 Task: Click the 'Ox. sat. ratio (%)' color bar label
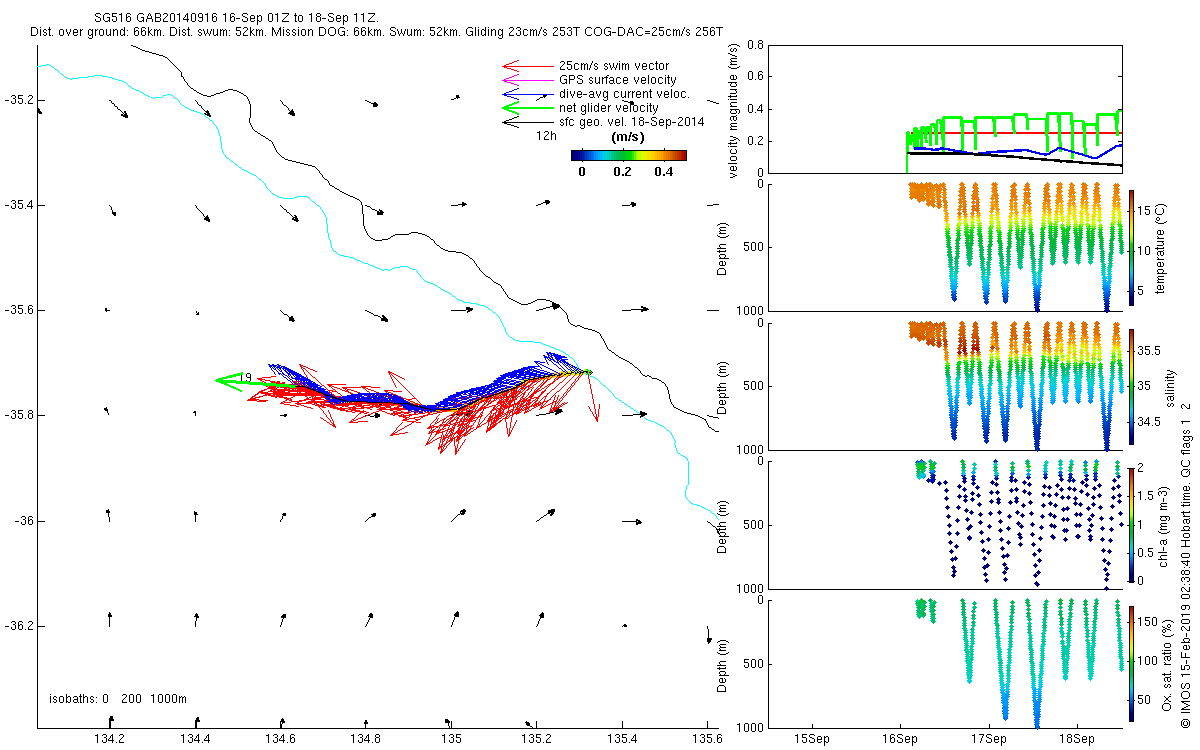click(x=1167, y=663)
